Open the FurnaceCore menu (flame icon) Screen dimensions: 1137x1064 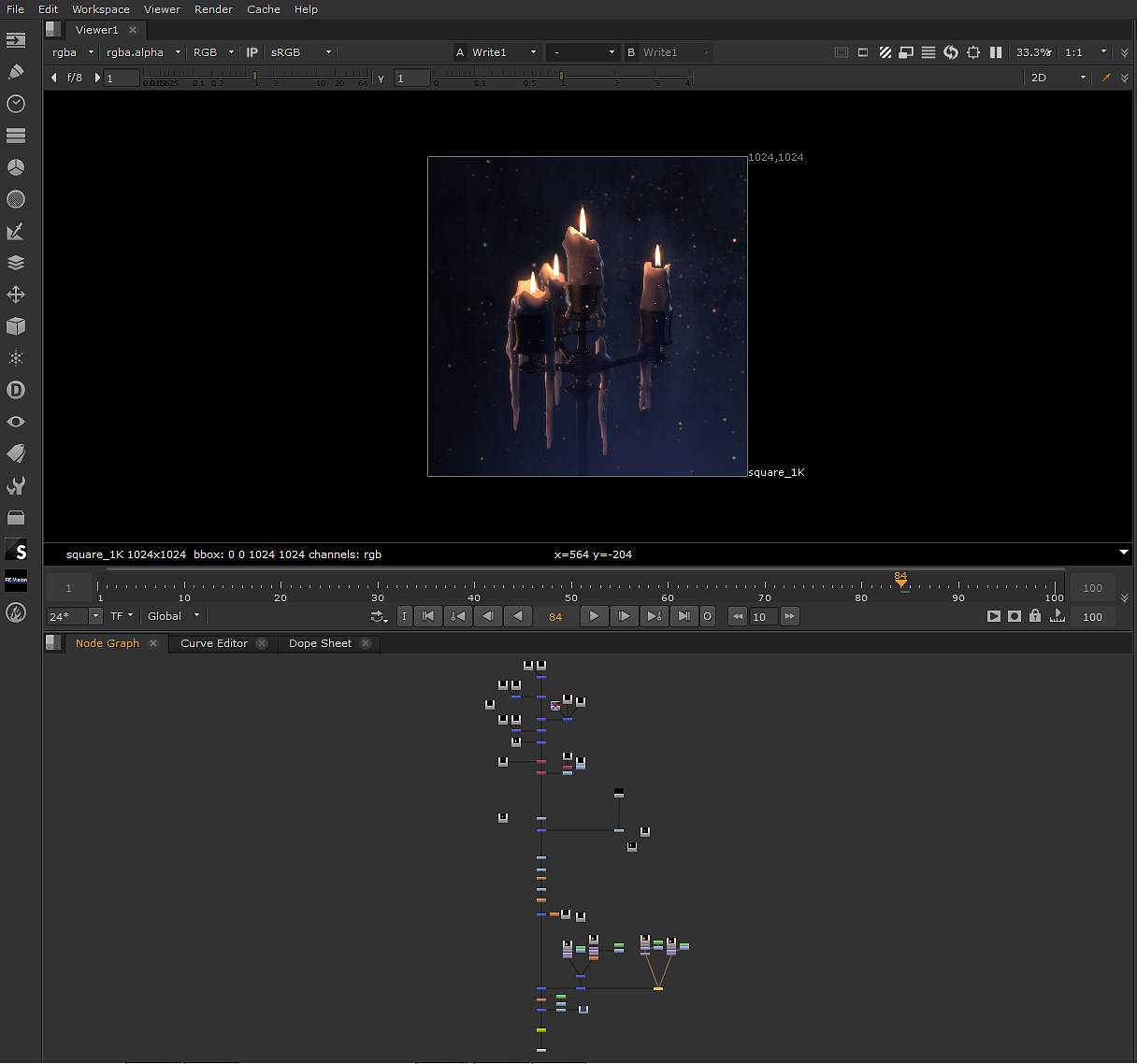tap(16, 613)
